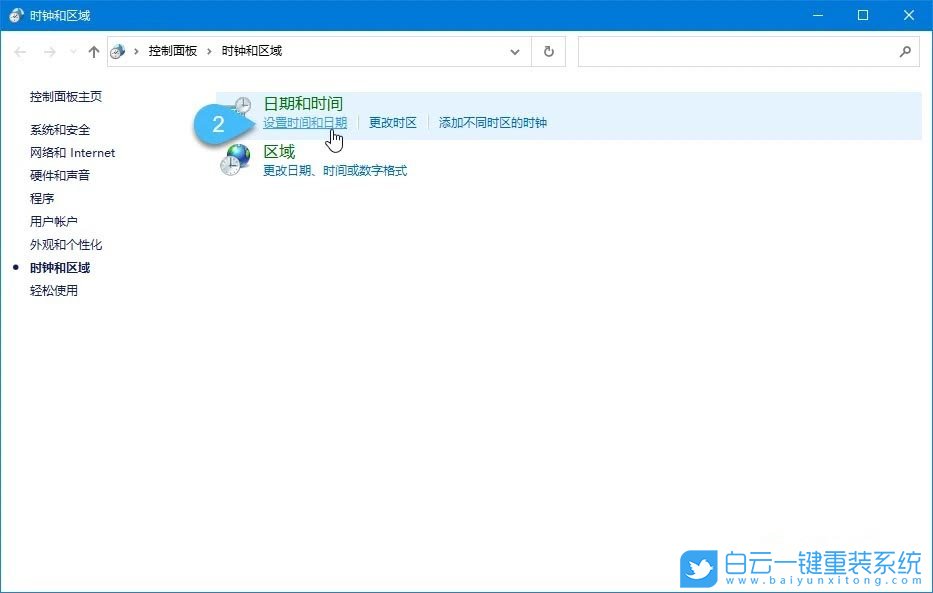Click the up arrow navigation icon
The width and height of the screenshot is (933, 593).
93,51
